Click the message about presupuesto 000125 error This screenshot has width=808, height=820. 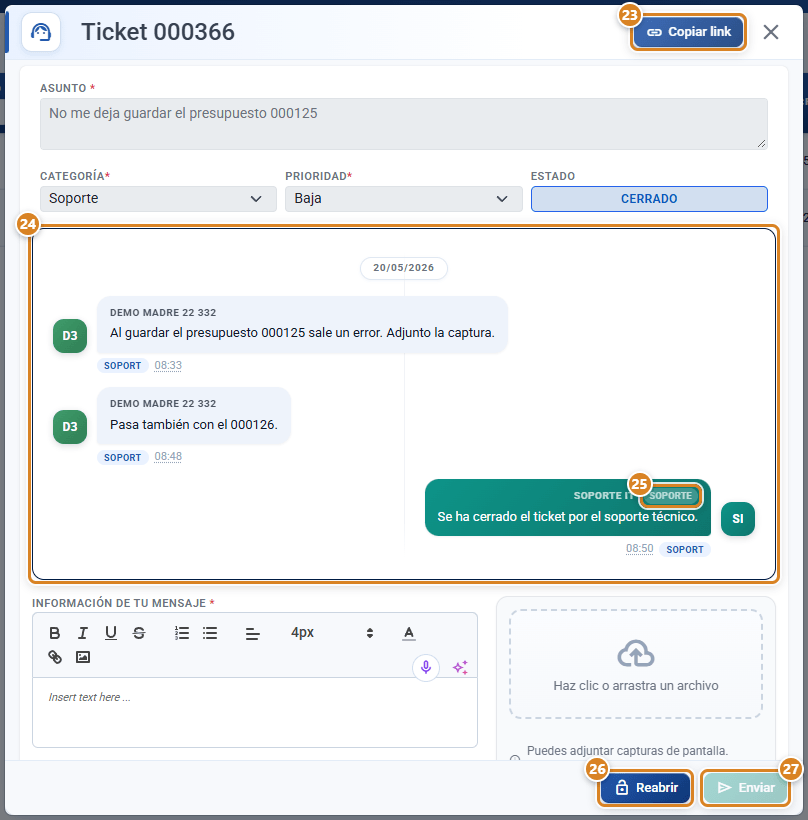click(x=302, y=325)
